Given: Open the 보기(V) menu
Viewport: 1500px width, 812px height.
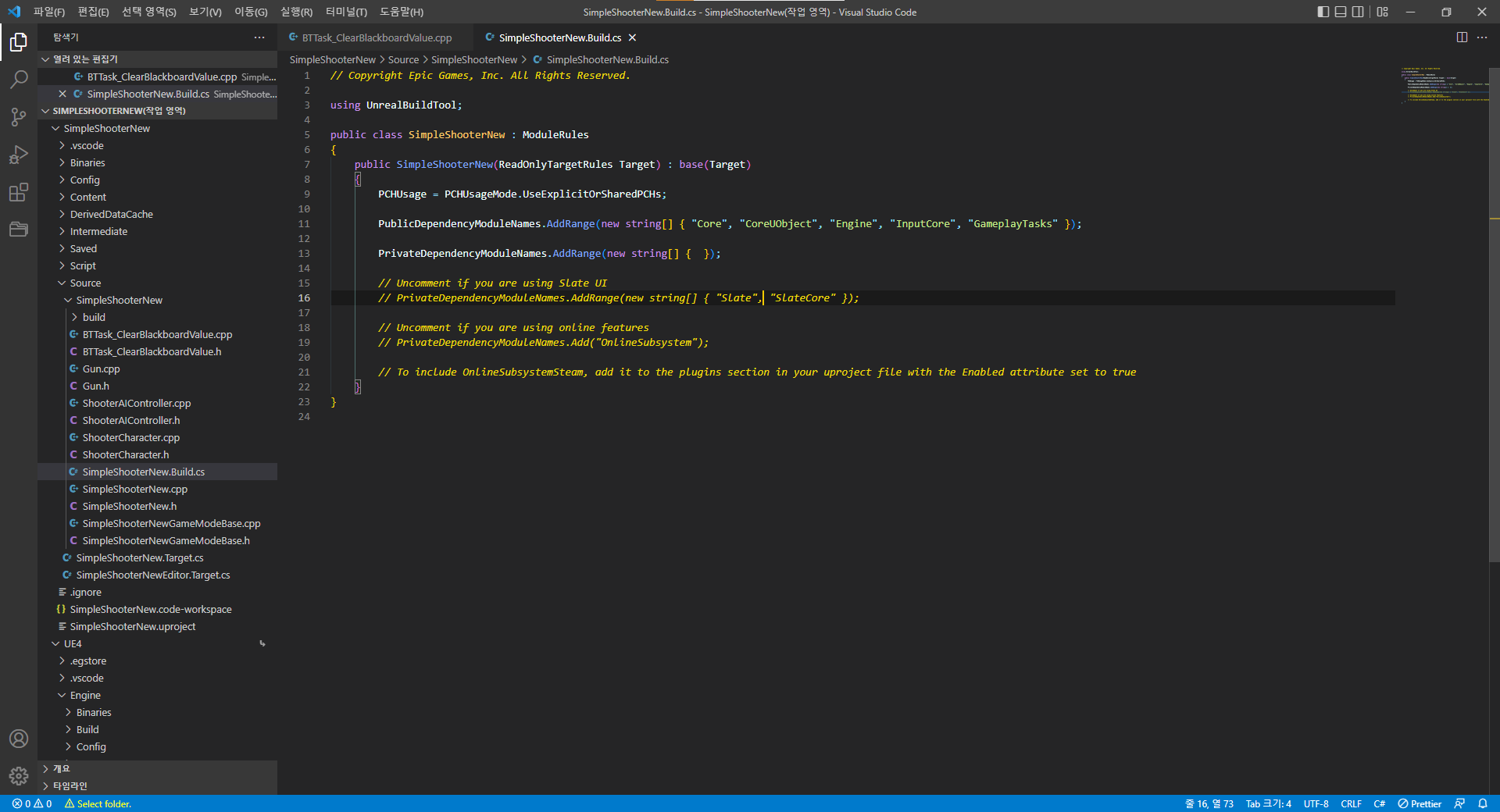Looking at the screenshot, I should (205, 12).
